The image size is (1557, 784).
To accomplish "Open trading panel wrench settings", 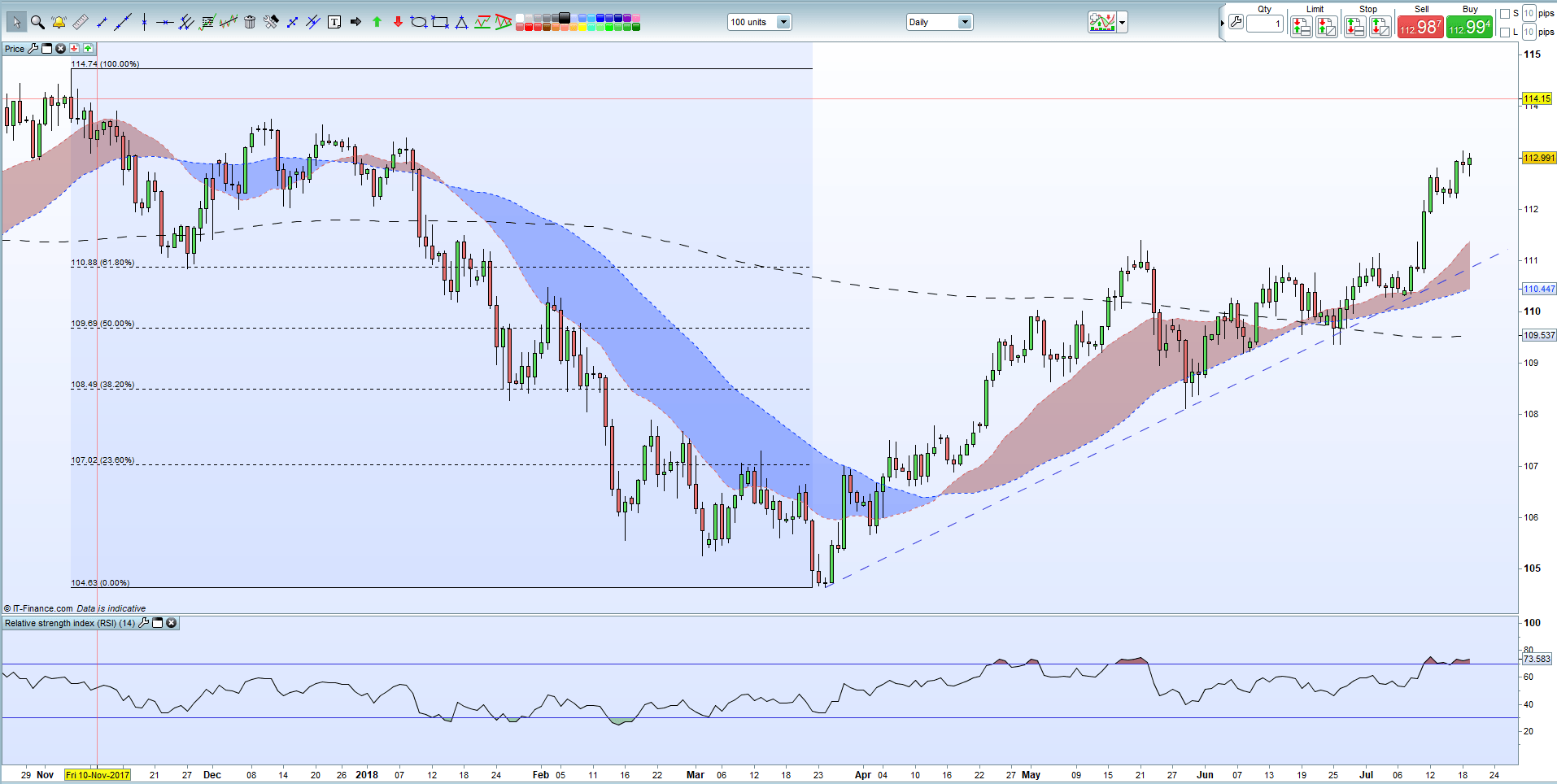I will pos(1236,22).
